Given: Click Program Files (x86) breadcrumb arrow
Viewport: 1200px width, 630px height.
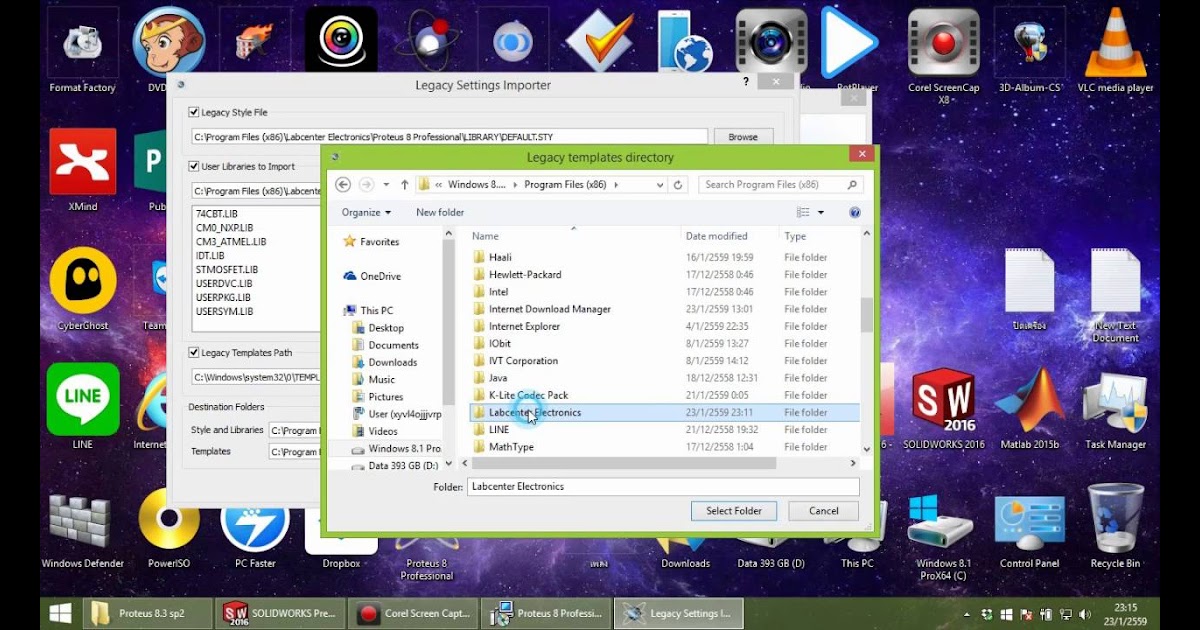Looking at the screenshot, I should coord(616,185).
